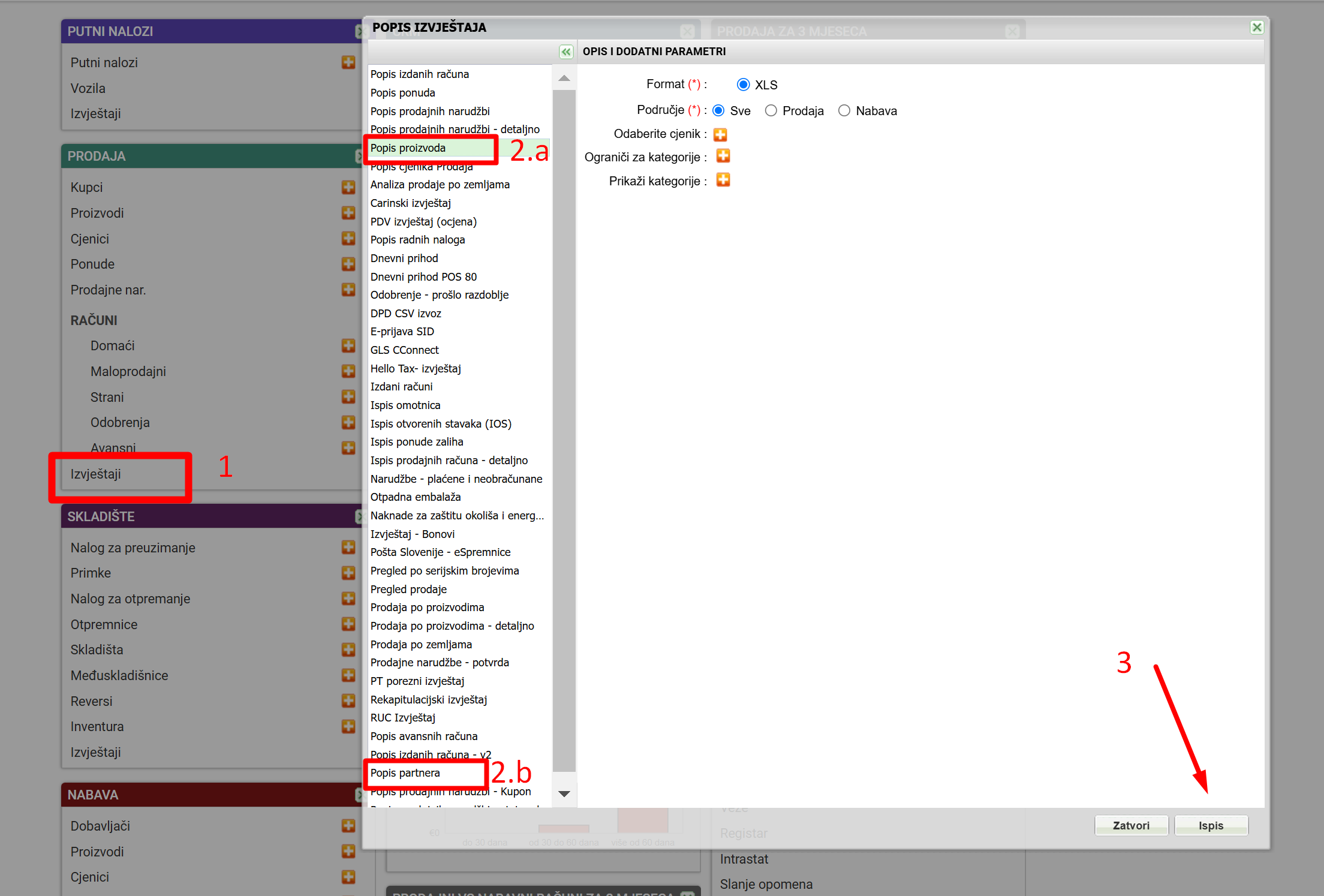Open Izvještaji under Prodaja section
This screenshot has width=1324, height=896.
click(x=96, y=474)
